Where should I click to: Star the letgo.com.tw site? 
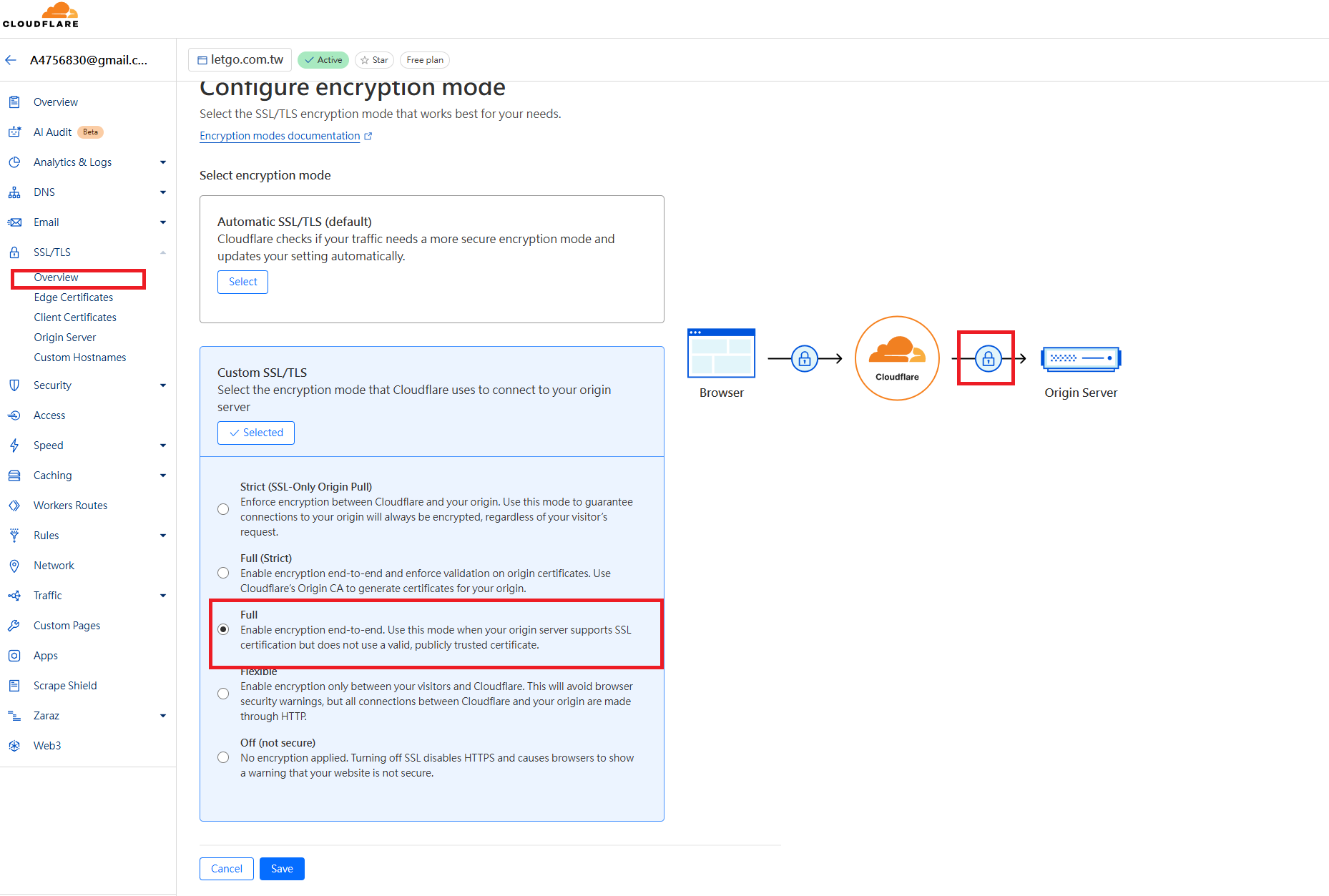[374, 59]
